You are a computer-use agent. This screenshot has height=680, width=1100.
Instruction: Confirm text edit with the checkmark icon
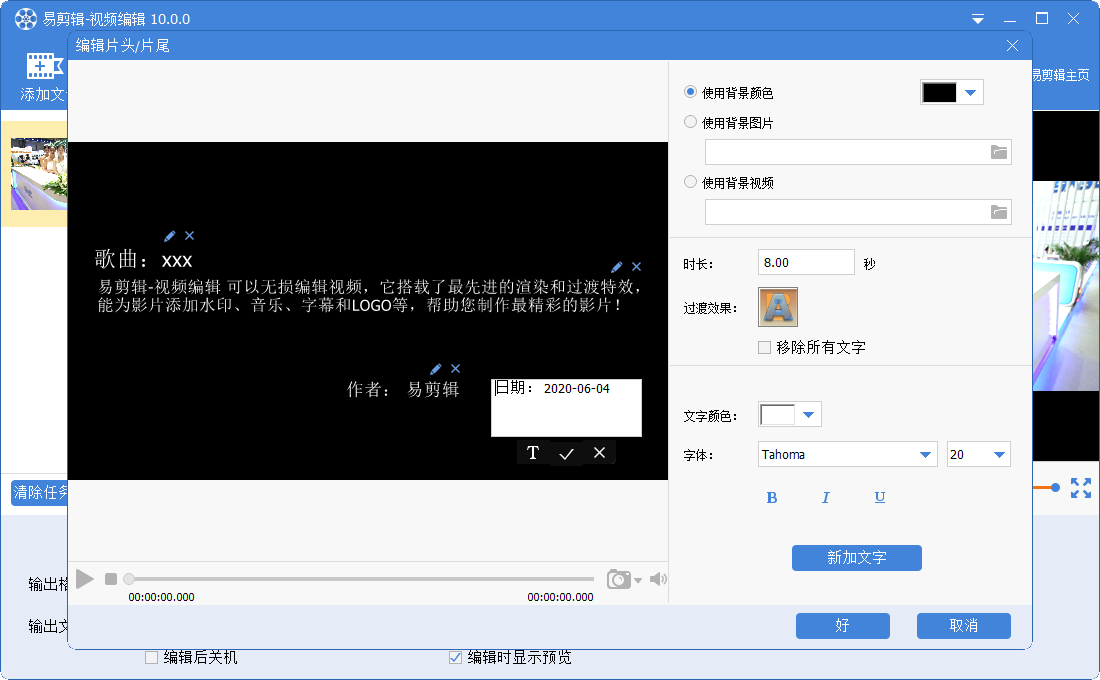566,453
